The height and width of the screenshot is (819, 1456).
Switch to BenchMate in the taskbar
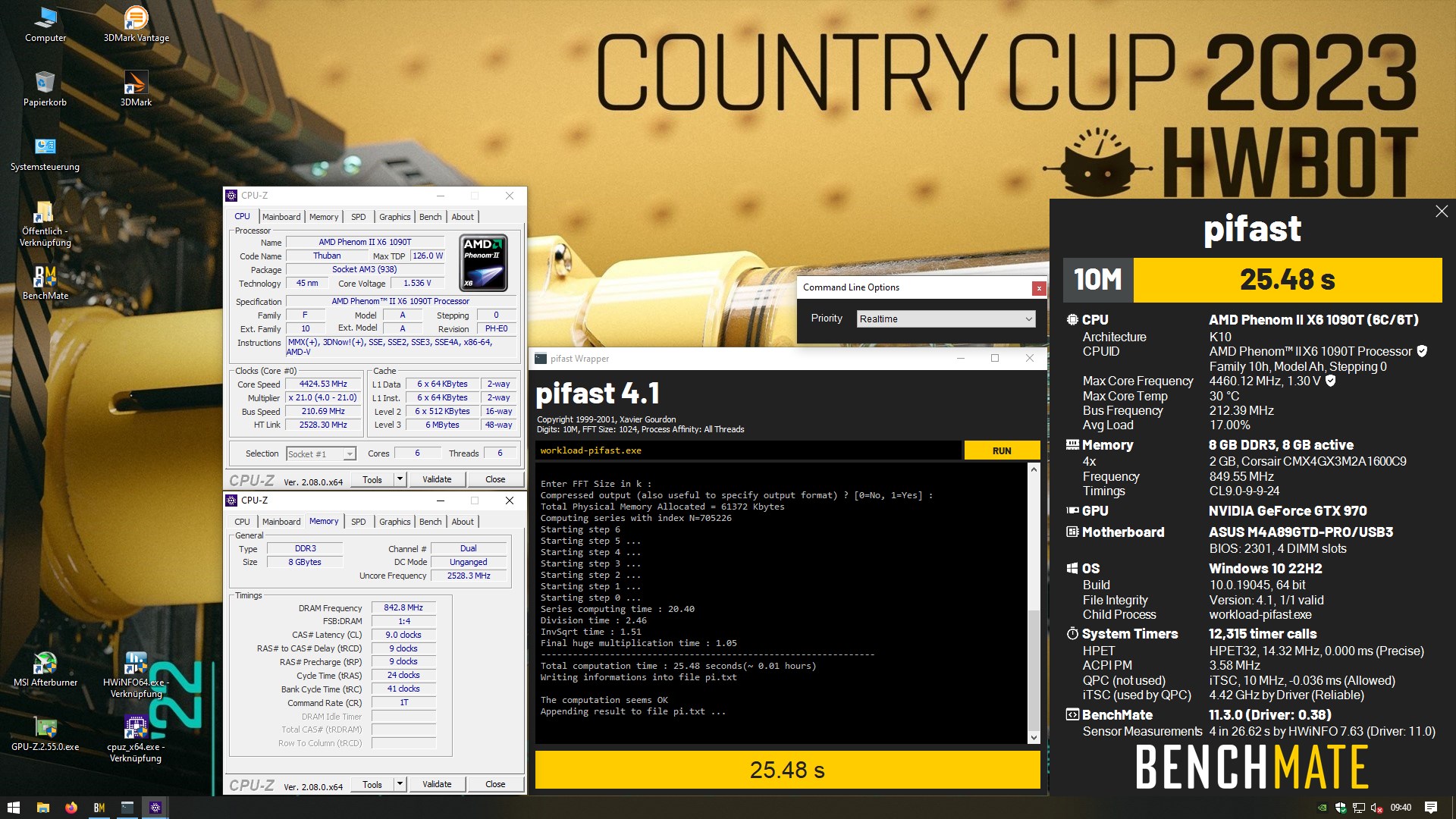(99, 808)
